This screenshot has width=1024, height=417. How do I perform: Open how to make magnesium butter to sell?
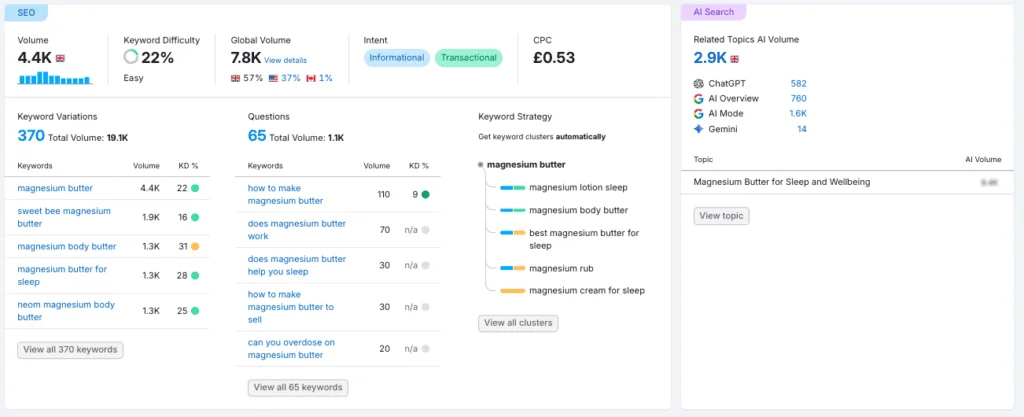[x=291, y=307]
